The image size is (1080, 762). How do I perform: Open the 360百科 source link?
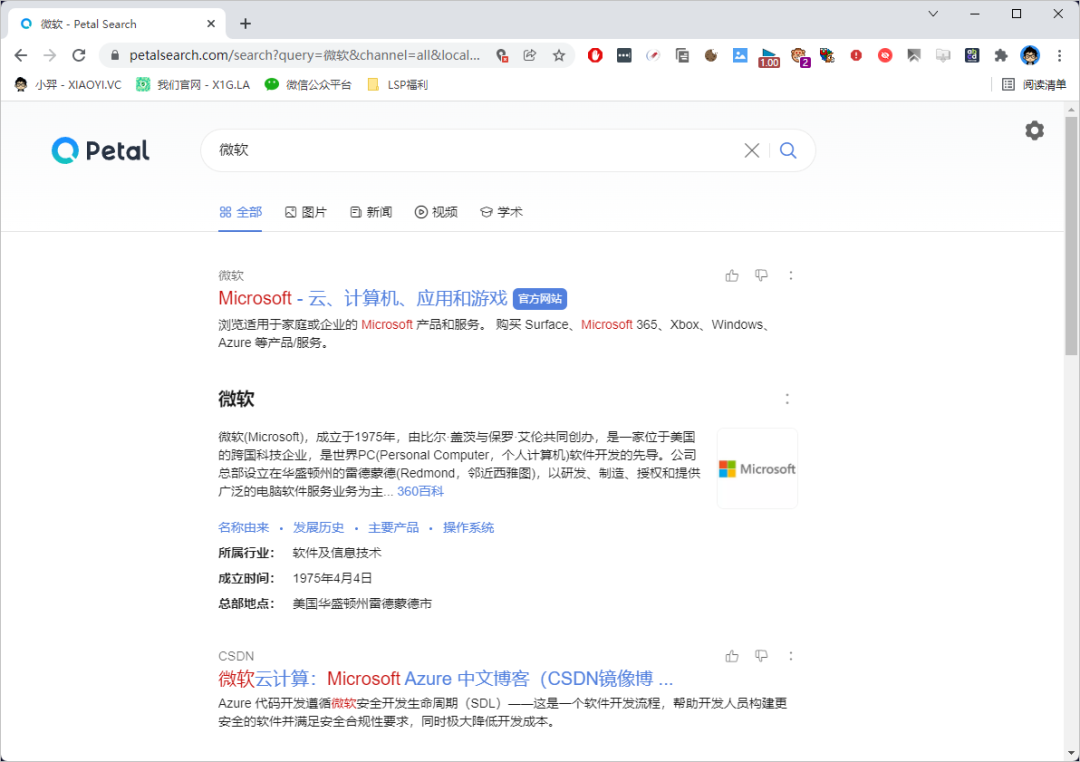[x=420, y=491]
